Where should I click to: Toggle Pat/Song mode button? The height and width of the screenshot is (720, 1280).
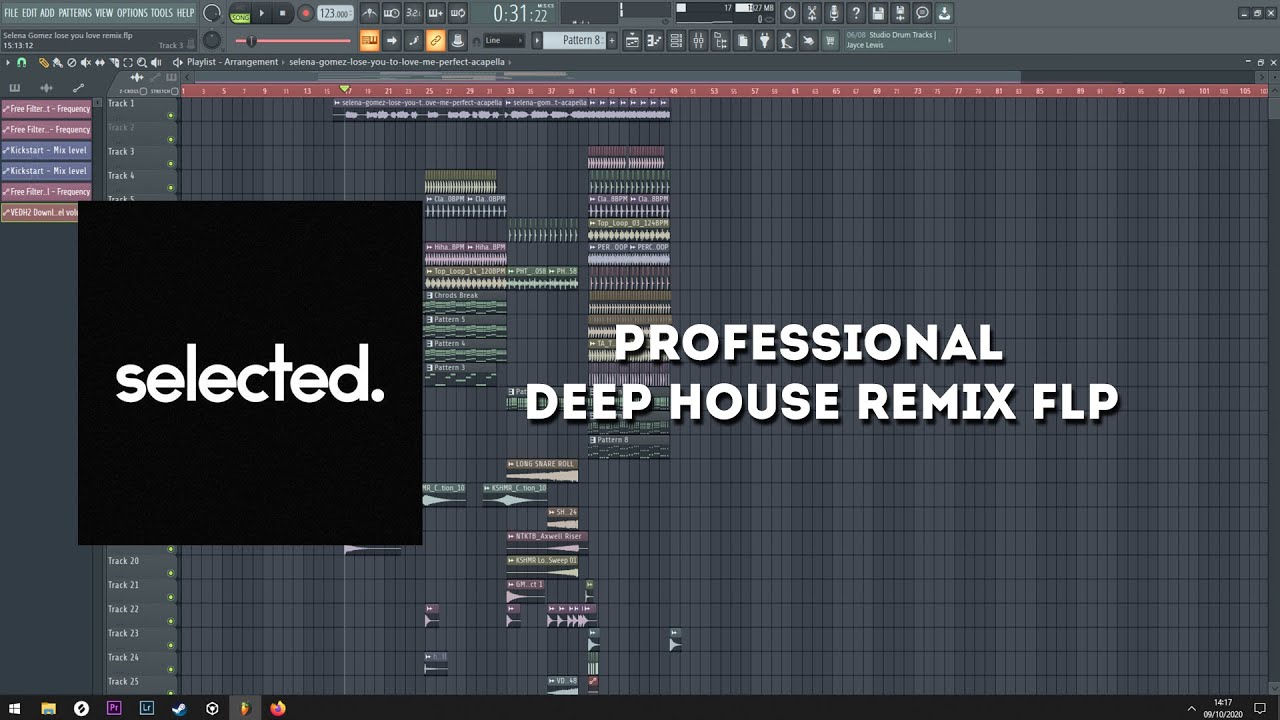coord(240,13)
